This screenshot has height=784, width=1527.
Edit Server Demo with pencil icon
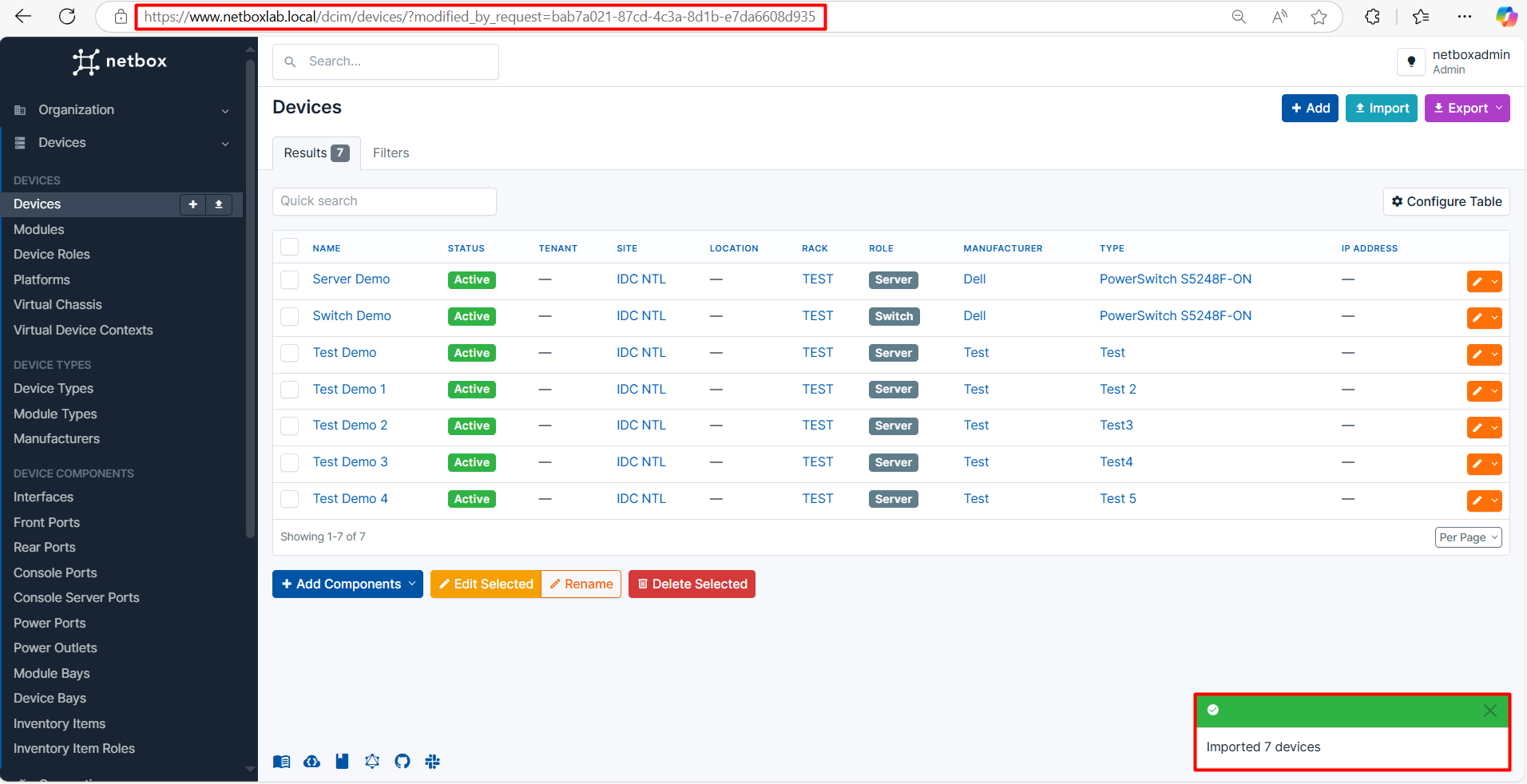click(1477, 281)
